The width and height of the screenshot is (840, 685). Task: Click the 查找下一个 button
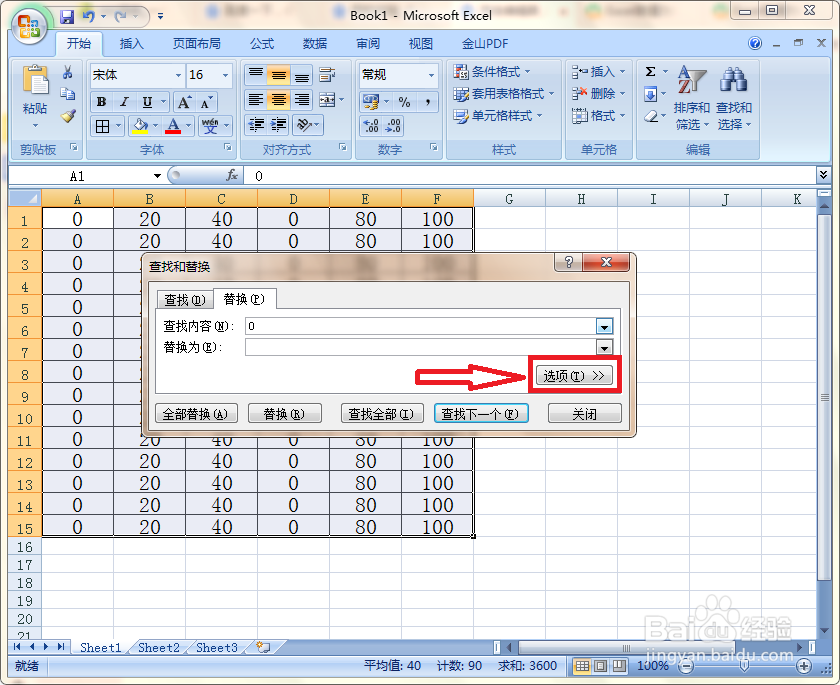click(481, 413)
